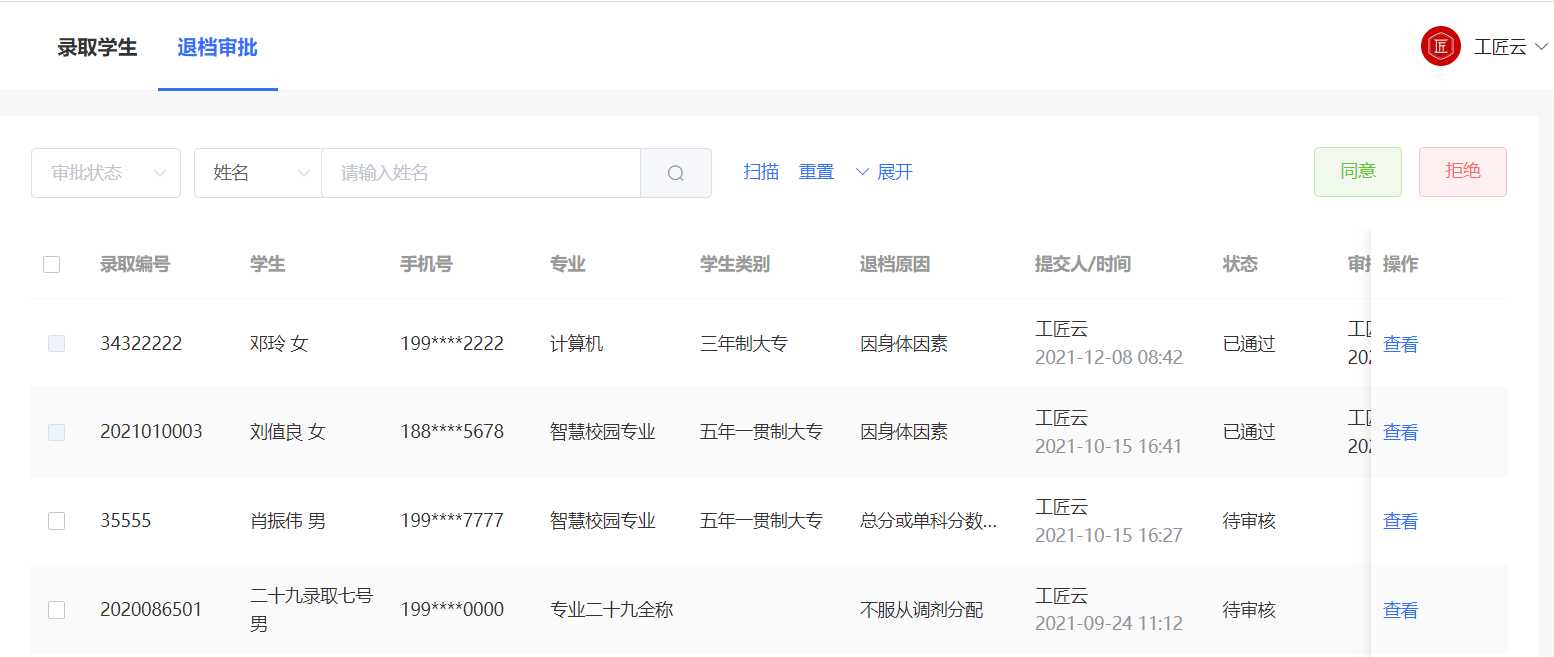Open the 姓名 field type dropdown arrow

click(303, 172)
